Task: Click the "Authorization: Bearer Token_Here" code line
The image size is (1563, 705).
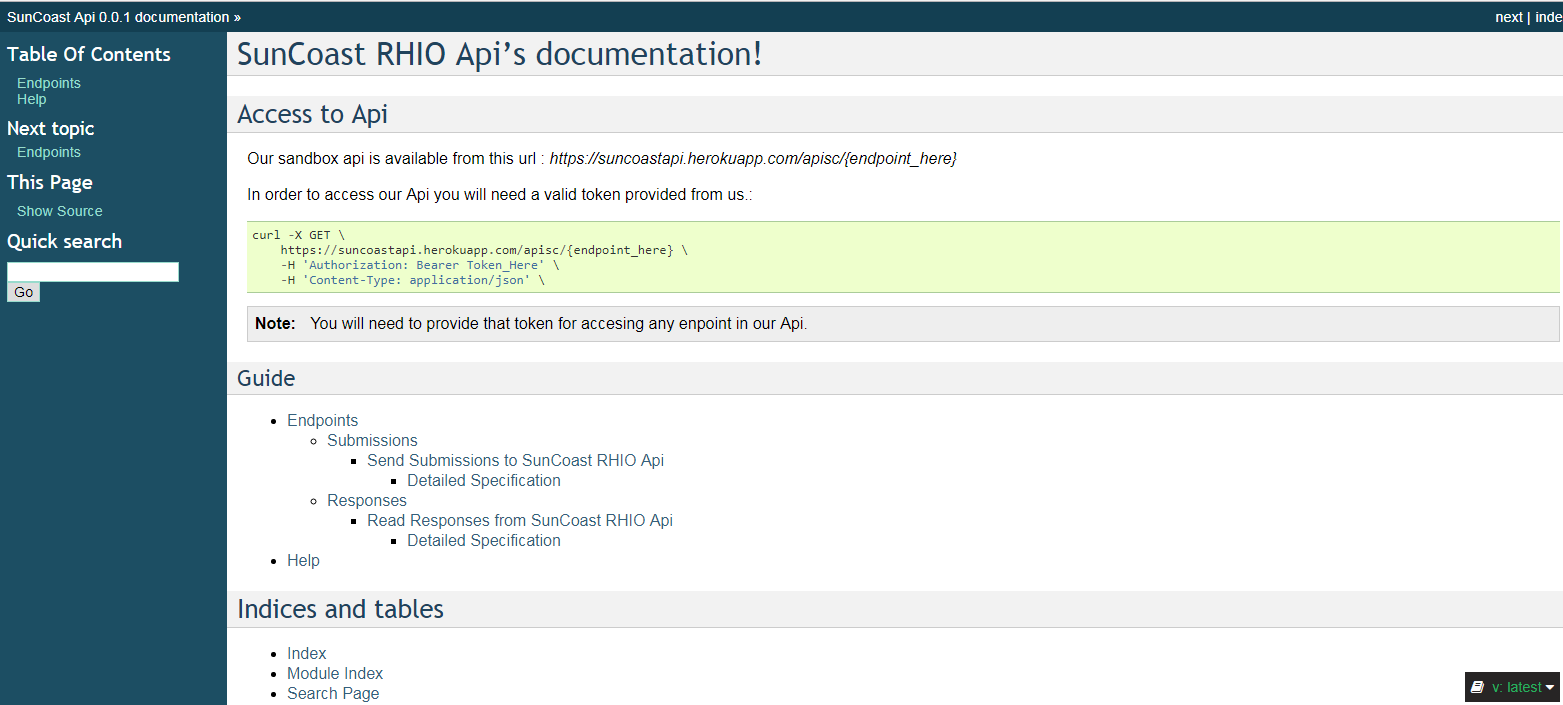Action: (x=420, y=265)
